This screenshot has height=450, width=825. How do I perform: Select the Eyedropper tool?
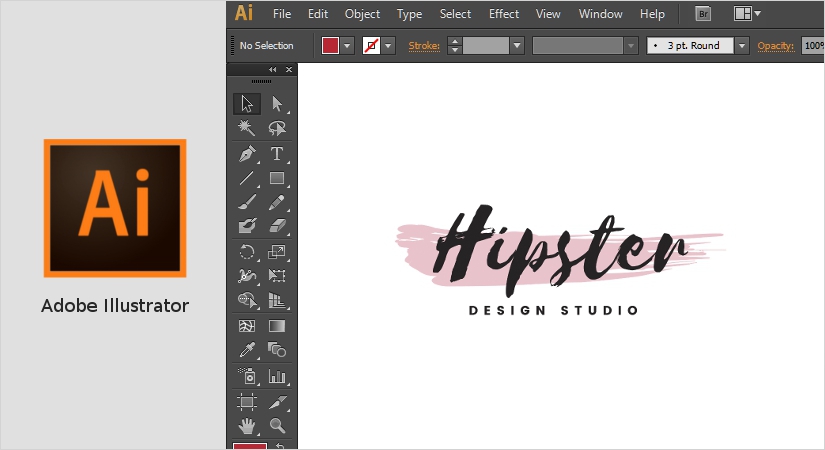click(x=247, y=351)
